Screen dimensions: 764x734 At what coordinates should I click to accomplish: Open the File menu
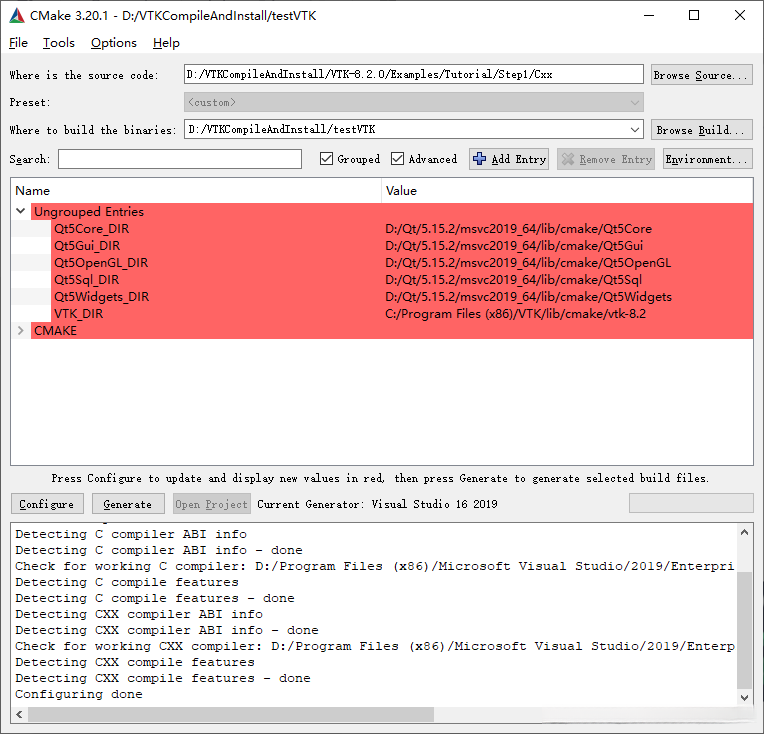pyautogui.click(x=18, y=43)
